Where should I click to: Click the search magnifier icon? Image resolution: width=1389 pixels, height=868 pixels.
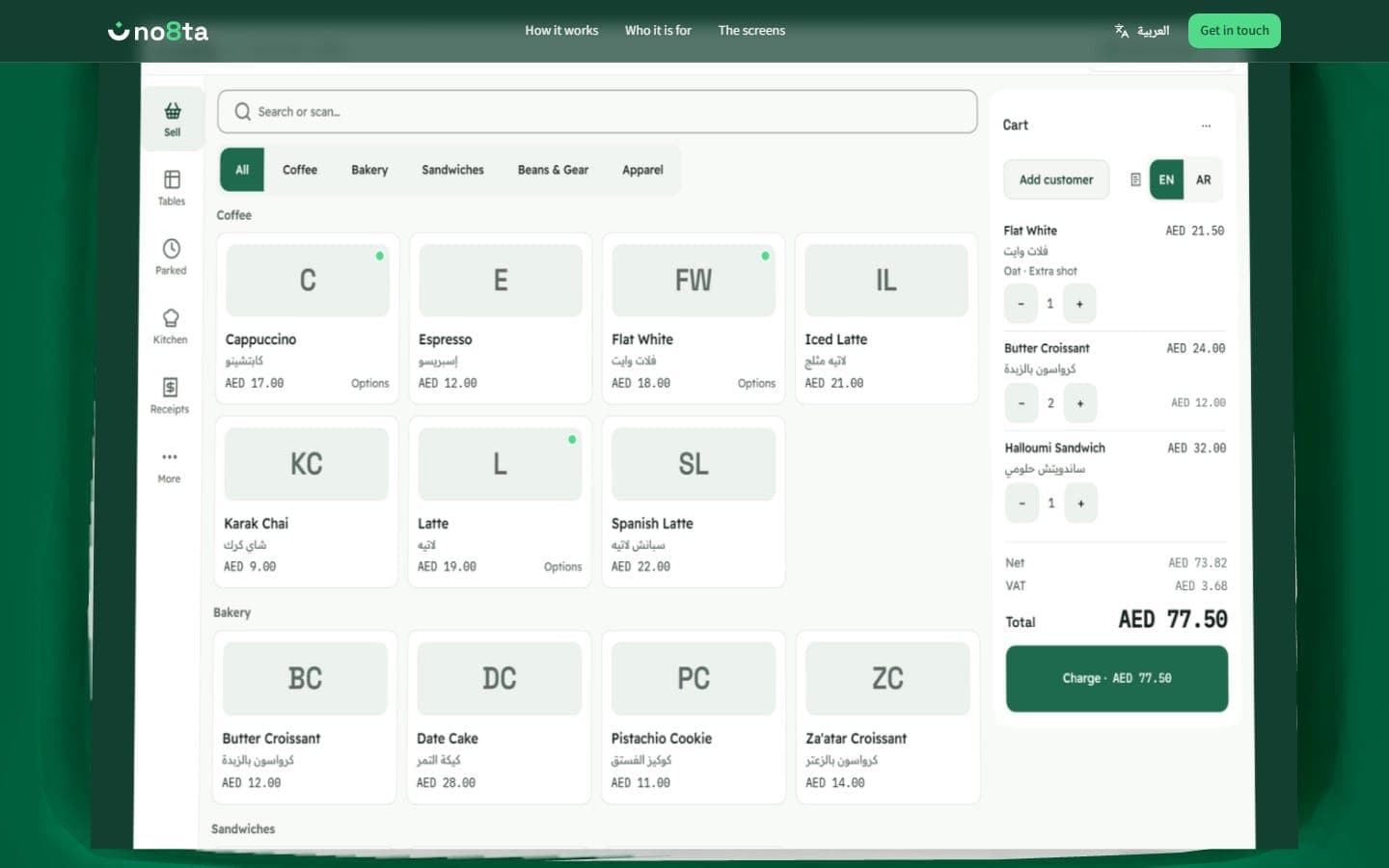pos(243,112)
